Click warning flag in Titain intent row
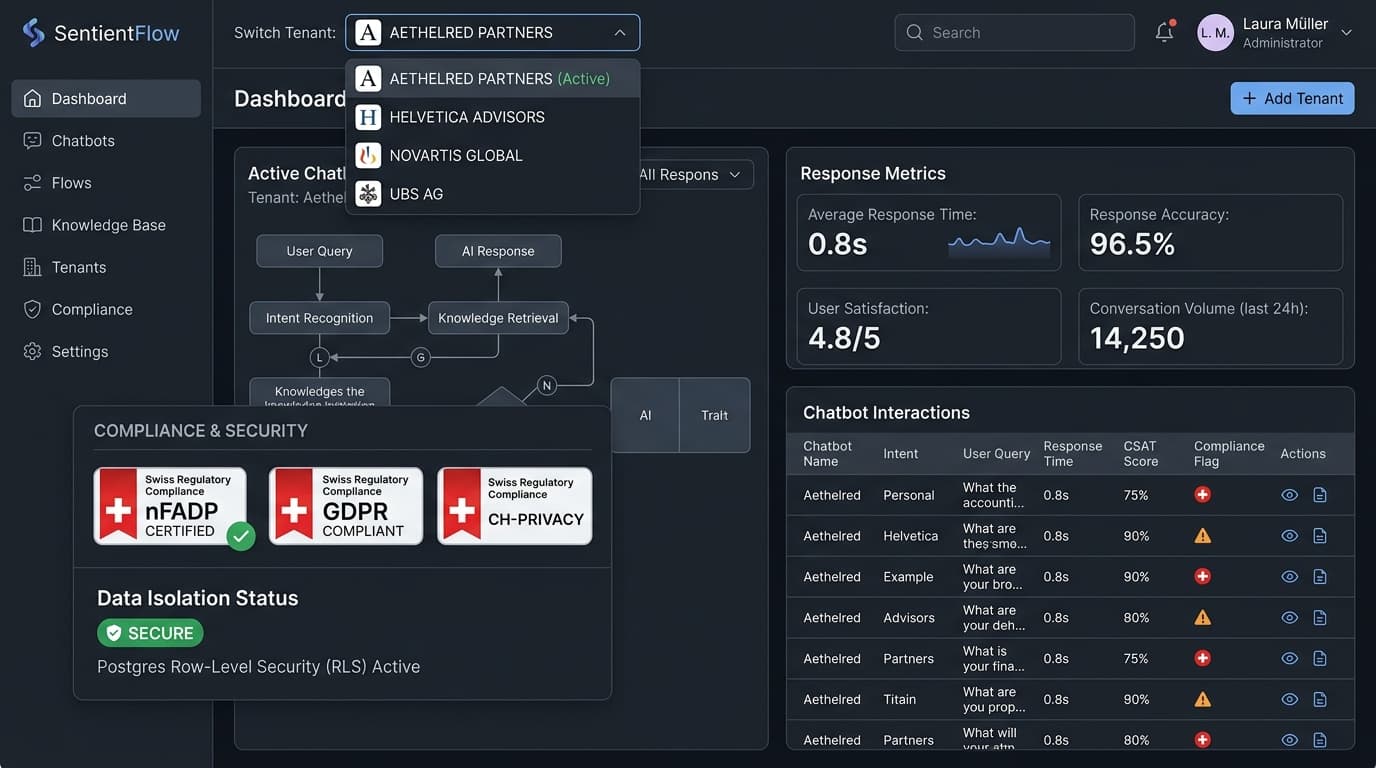This screenshot has width=1376, height=768. pos(1203,700)
